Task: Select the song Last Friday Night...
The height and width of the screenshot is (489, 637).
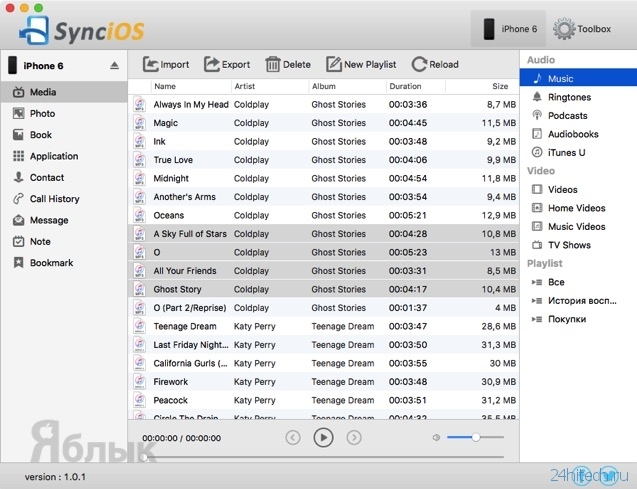Action: pos(323,345)
